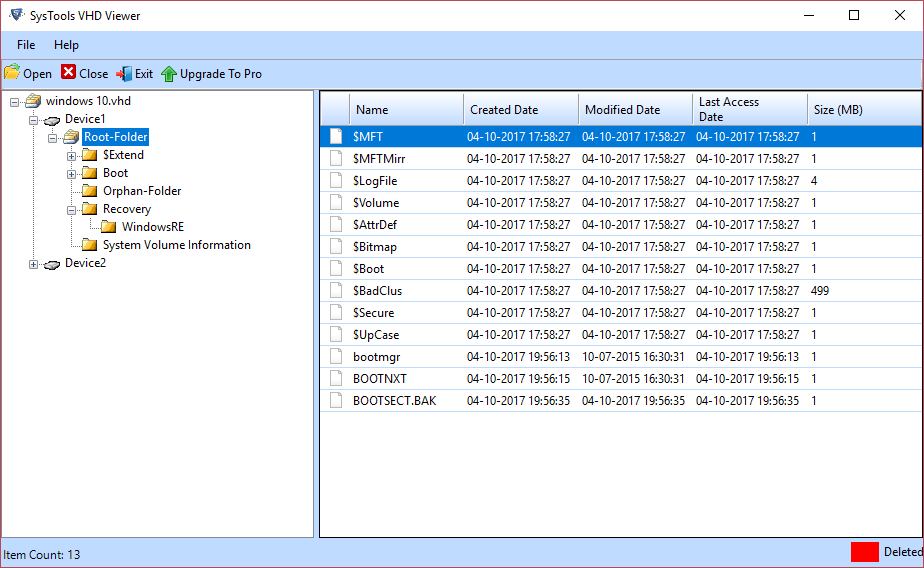Click the size value 4 for $LogFile
The image size is (924, 568).
click(814, 180)
